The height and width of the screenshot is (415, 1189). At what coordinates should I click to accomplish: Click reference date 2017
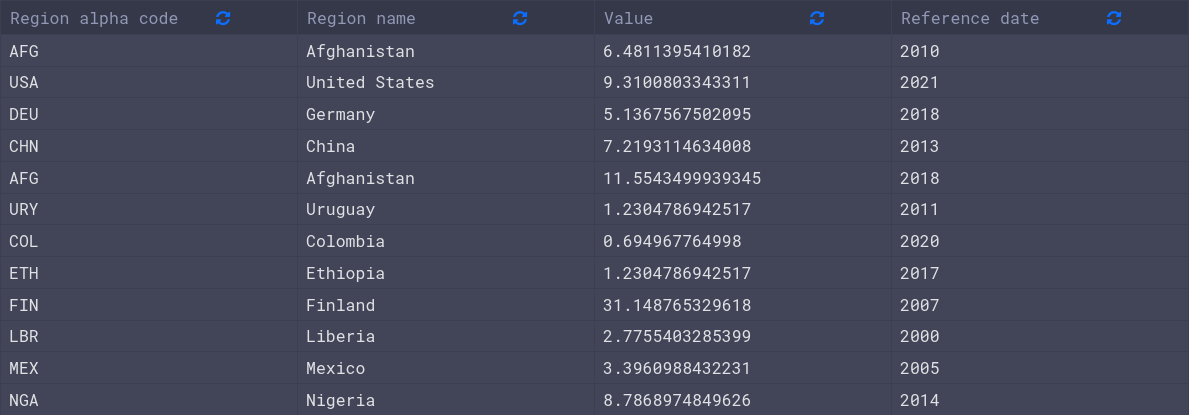920,273
